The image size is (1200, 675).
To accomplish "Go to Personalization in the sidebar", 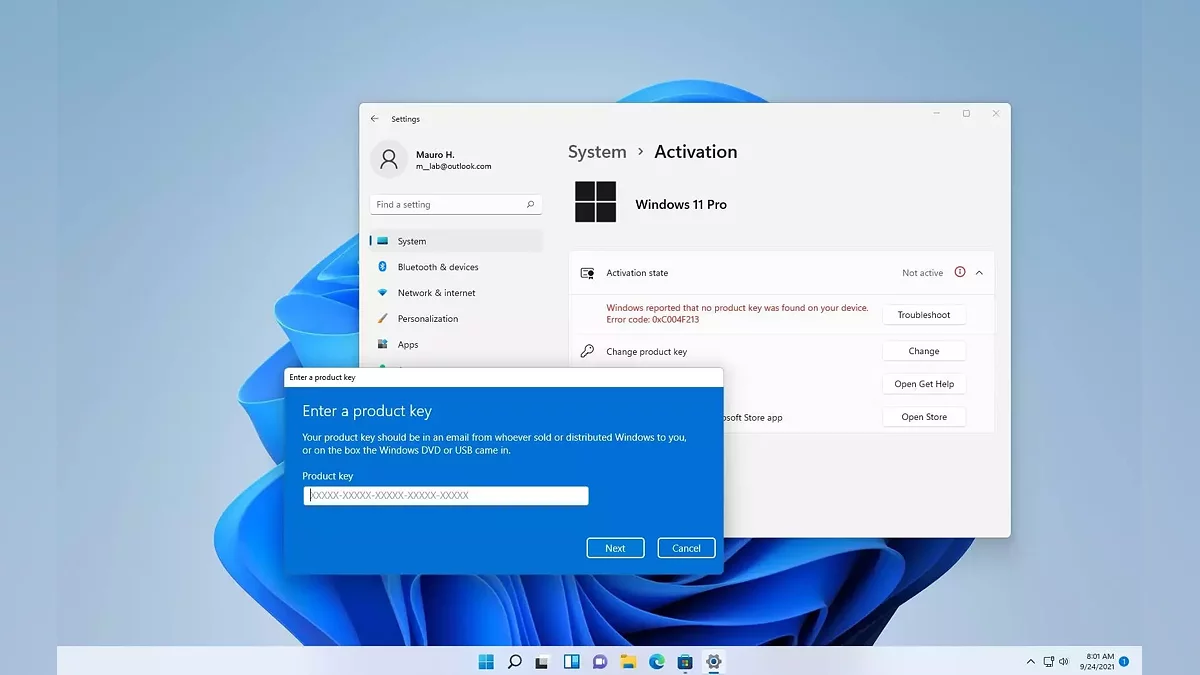I will 427,319.
